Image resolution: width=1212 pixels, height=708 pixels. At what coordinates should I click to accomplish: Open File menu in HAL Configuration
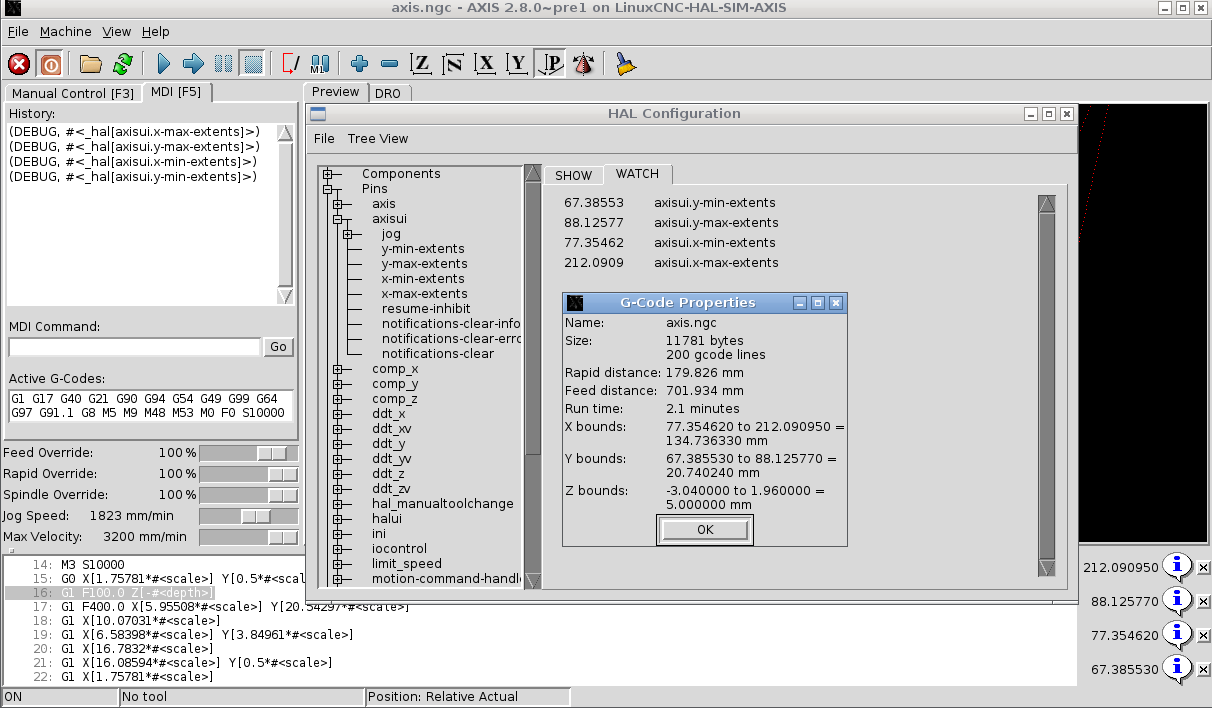[x=324, y=139]
